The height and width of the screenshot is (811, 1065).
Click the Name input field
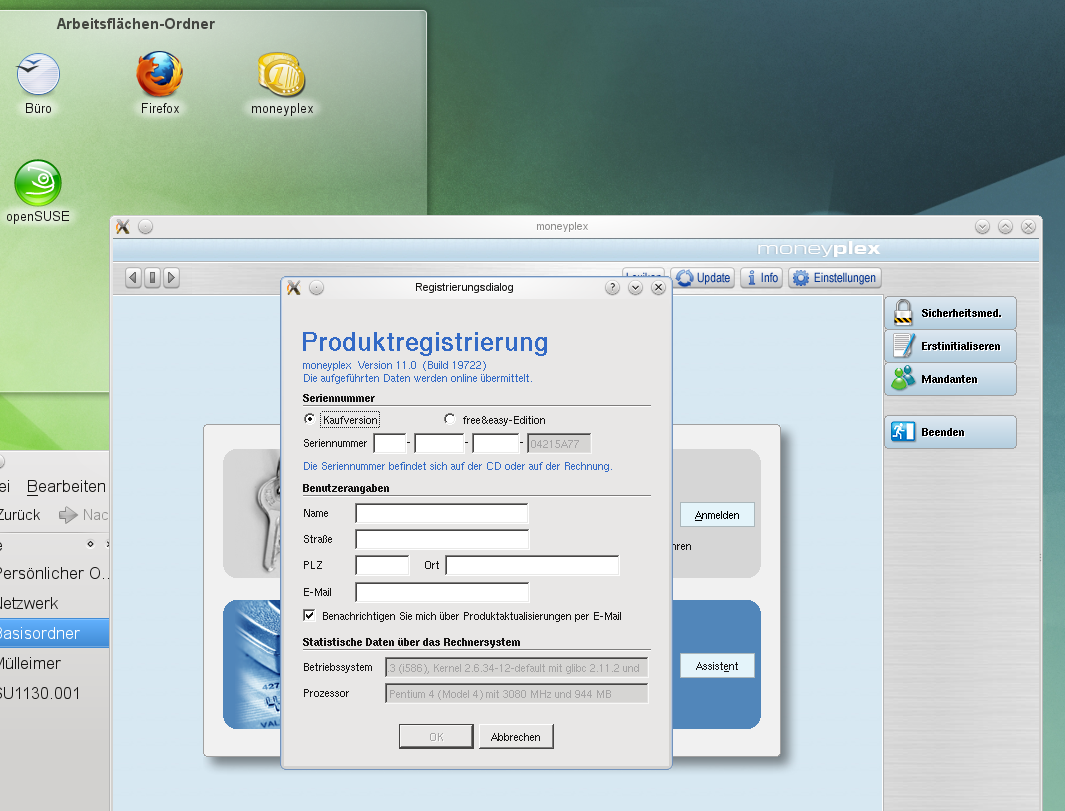[x=441, y=513]
